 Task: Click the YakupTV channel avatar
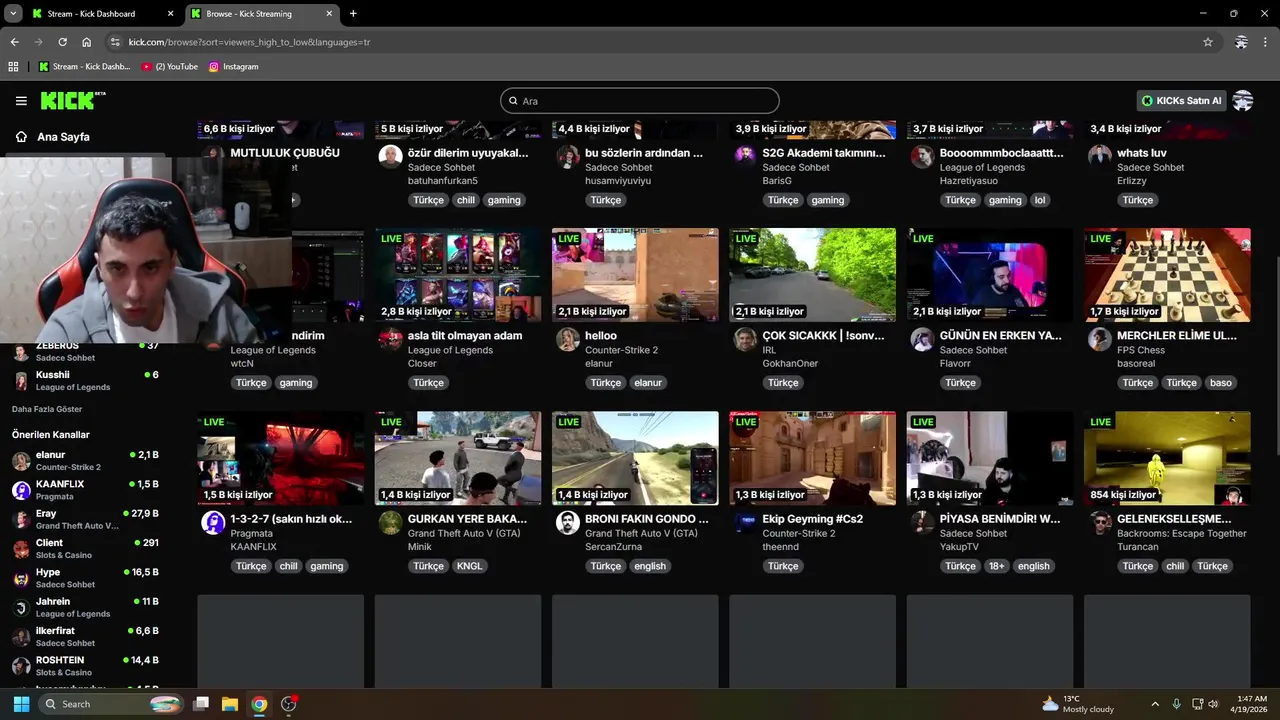coord(922,523)
